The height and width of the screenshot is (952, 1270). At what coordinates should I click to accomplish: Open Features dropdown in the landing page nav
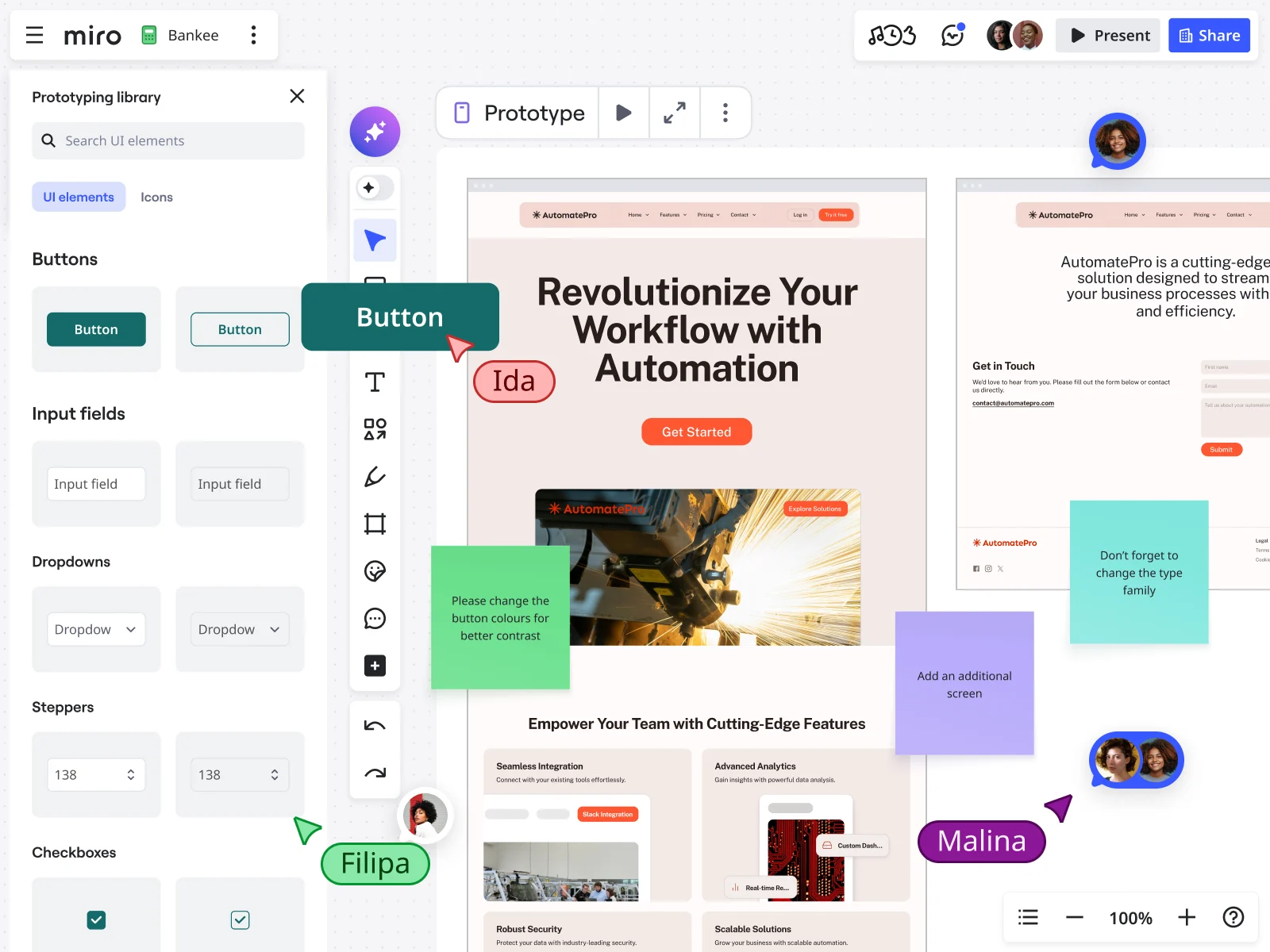tap(673, 215)
